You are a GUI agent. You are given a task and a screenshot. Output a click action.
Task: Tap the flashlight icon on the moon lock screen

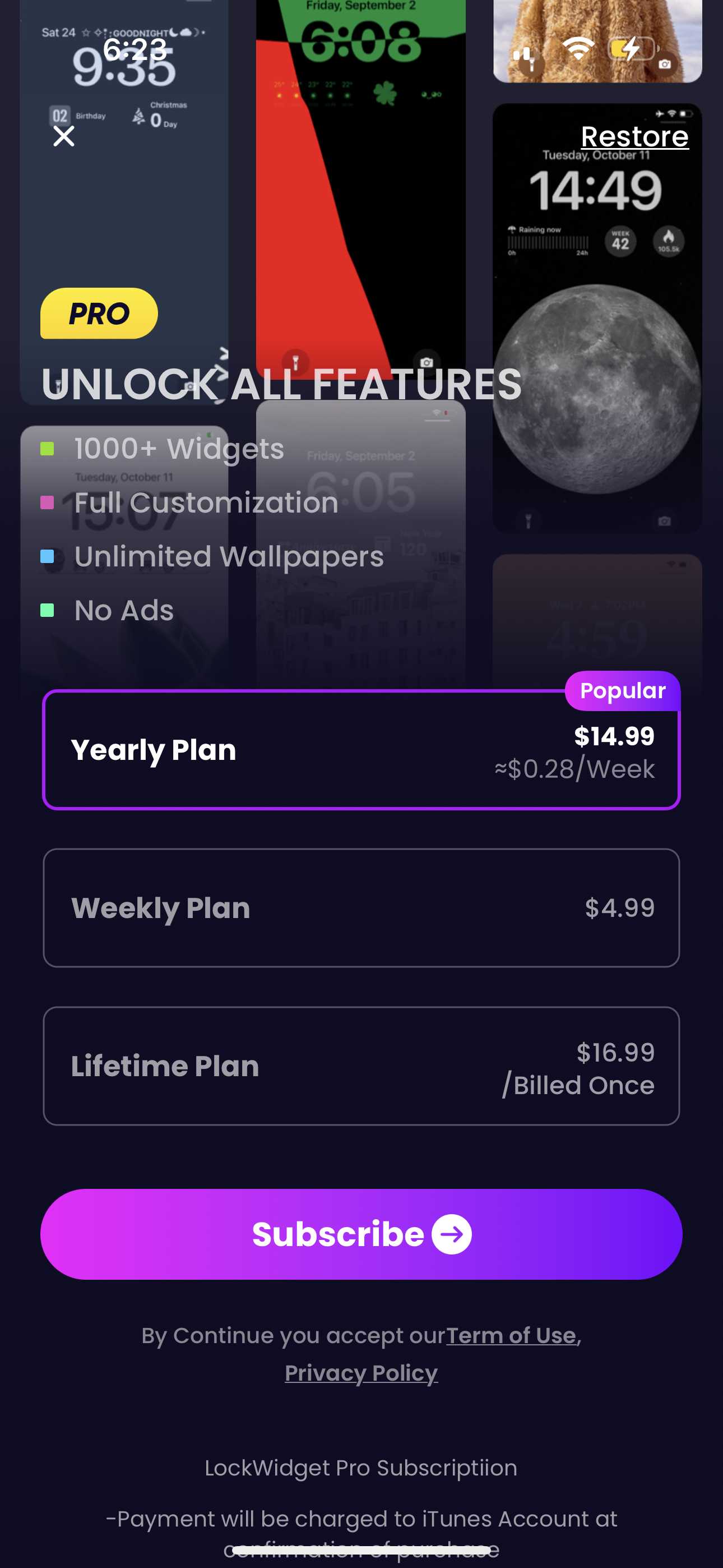pyautogui.click(x=530, y=520)
